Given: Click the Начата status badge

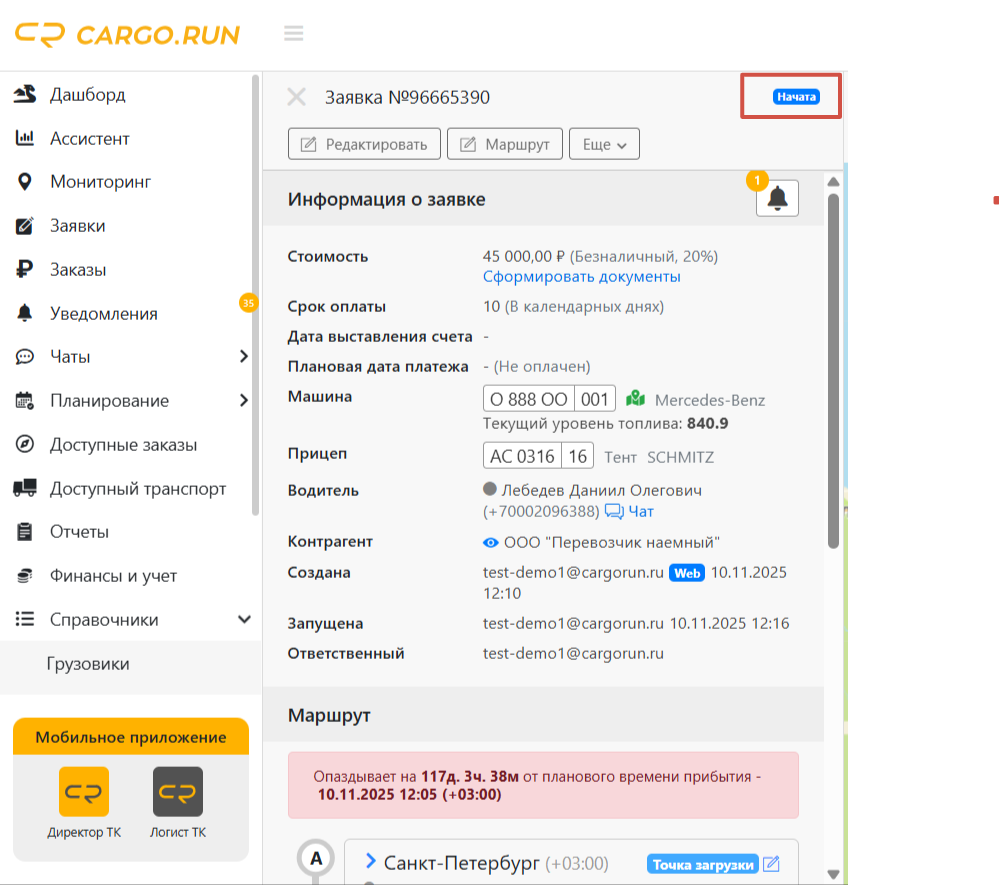Looking at the screenshot, I should 796,97.
